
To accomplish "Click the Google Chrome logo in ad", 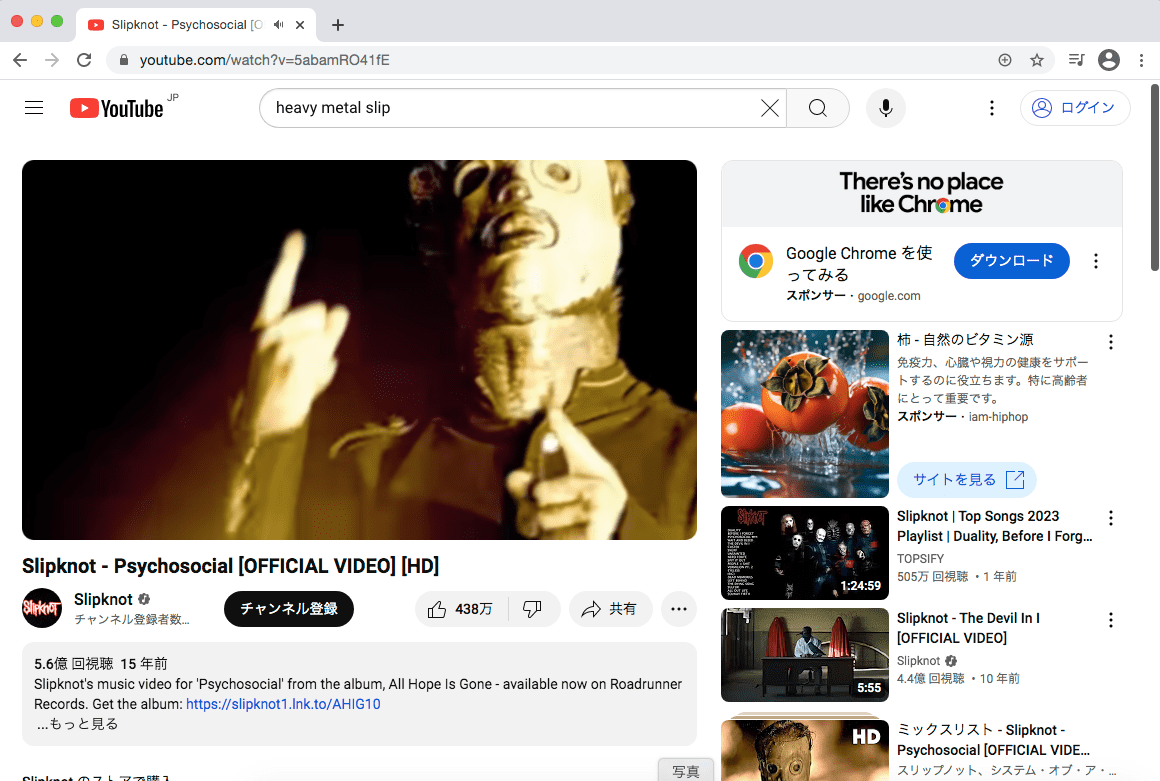I will (x=756, y=261).
